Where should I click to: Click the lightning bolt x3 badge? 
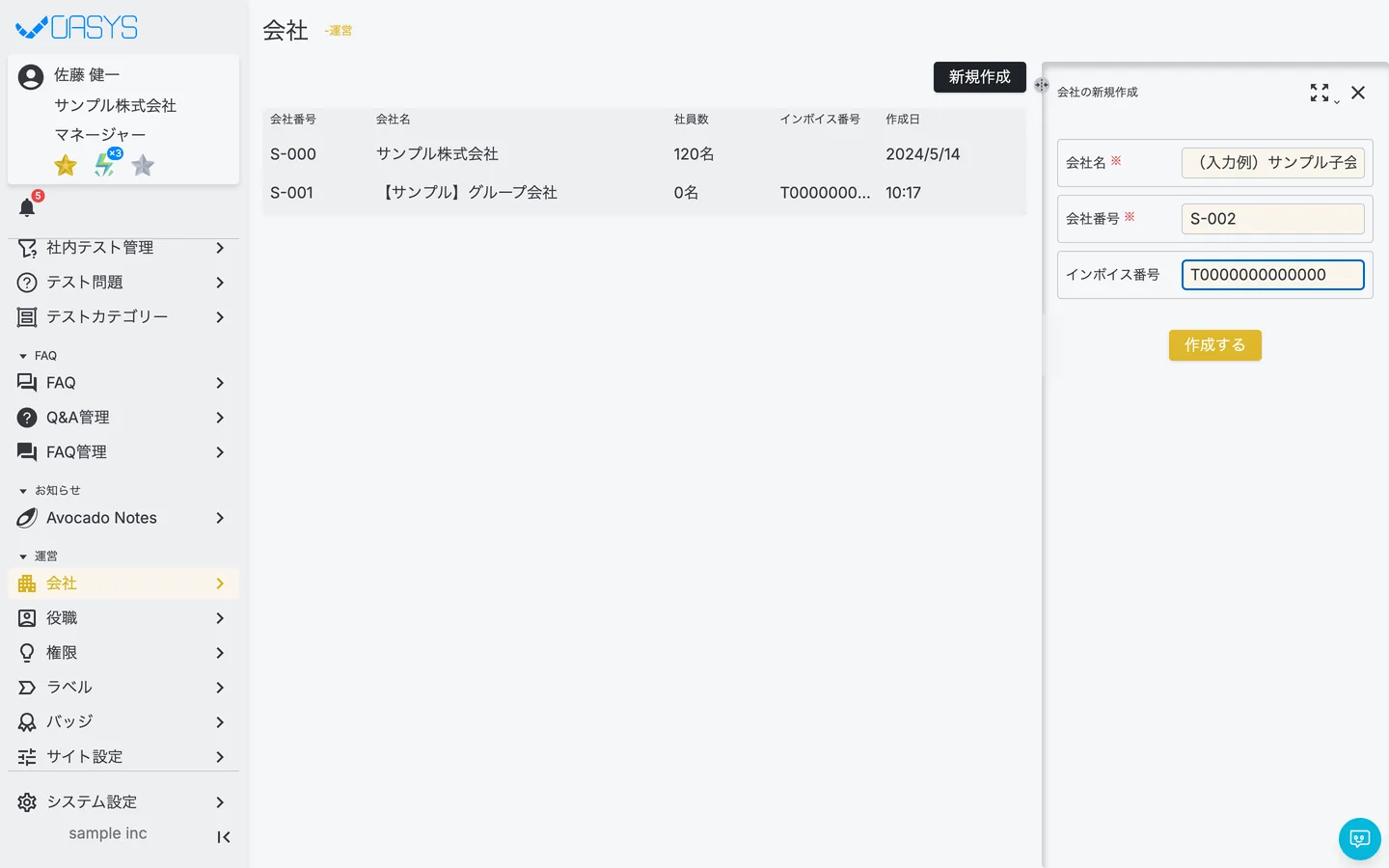click(106, 163)
